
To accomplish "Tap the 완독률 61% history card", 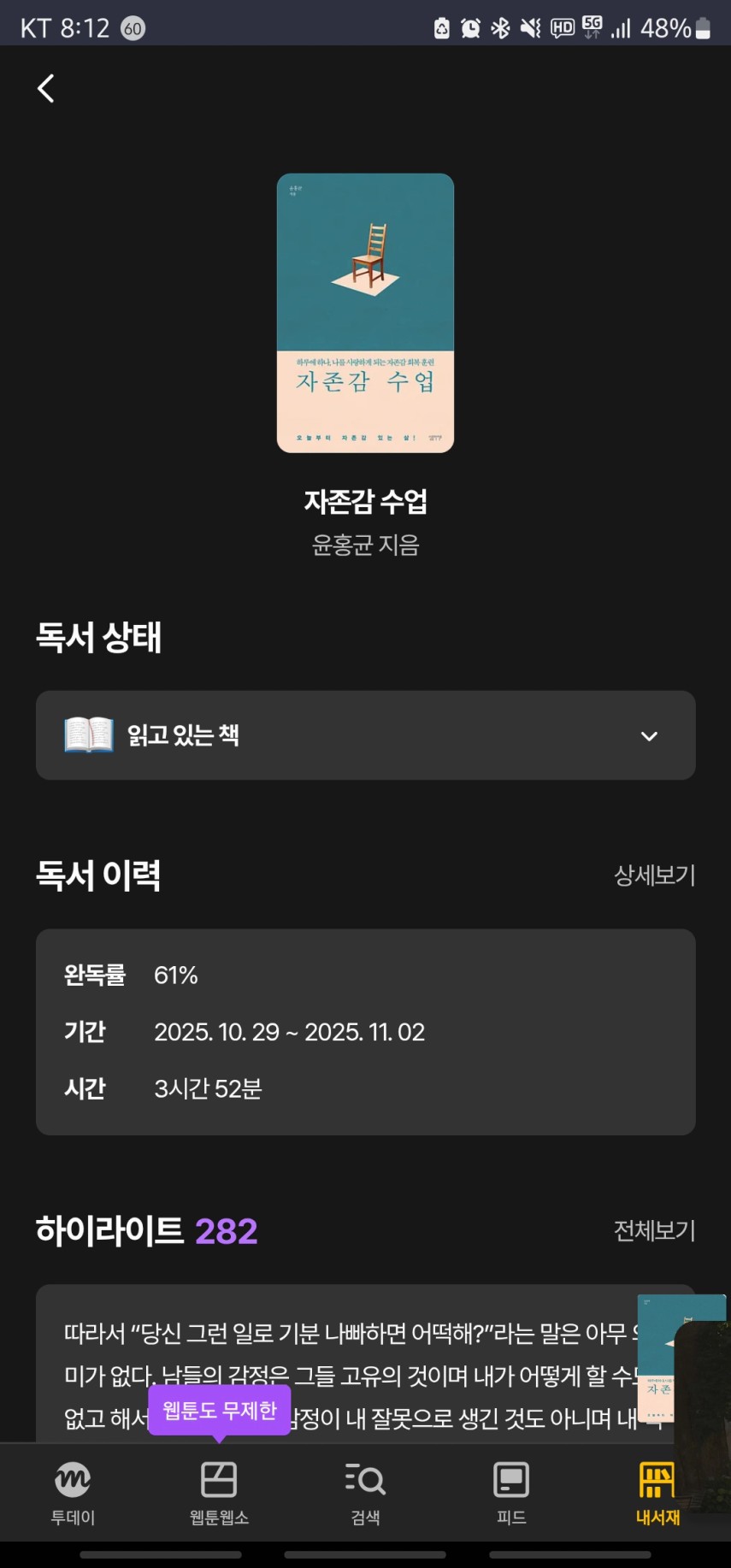I will 365,1032.
